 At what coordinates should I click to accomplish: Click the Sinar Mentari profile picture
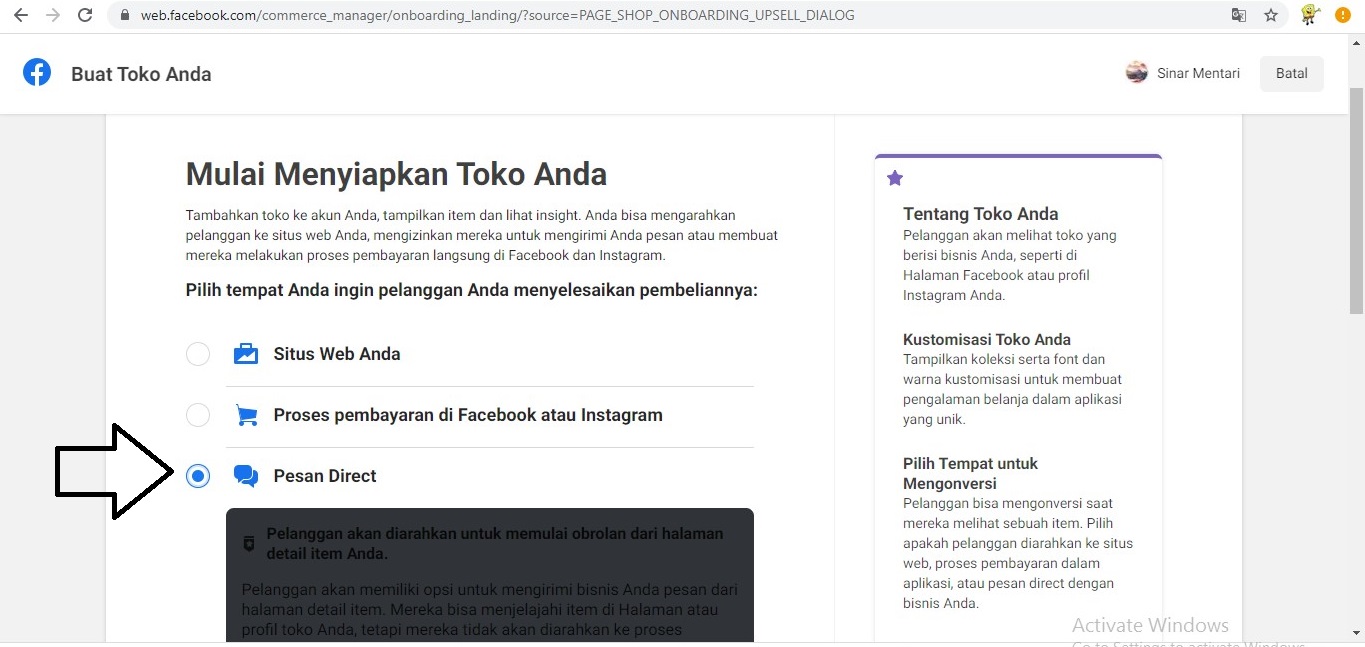pyautogui.click(x=1136, y=73)
